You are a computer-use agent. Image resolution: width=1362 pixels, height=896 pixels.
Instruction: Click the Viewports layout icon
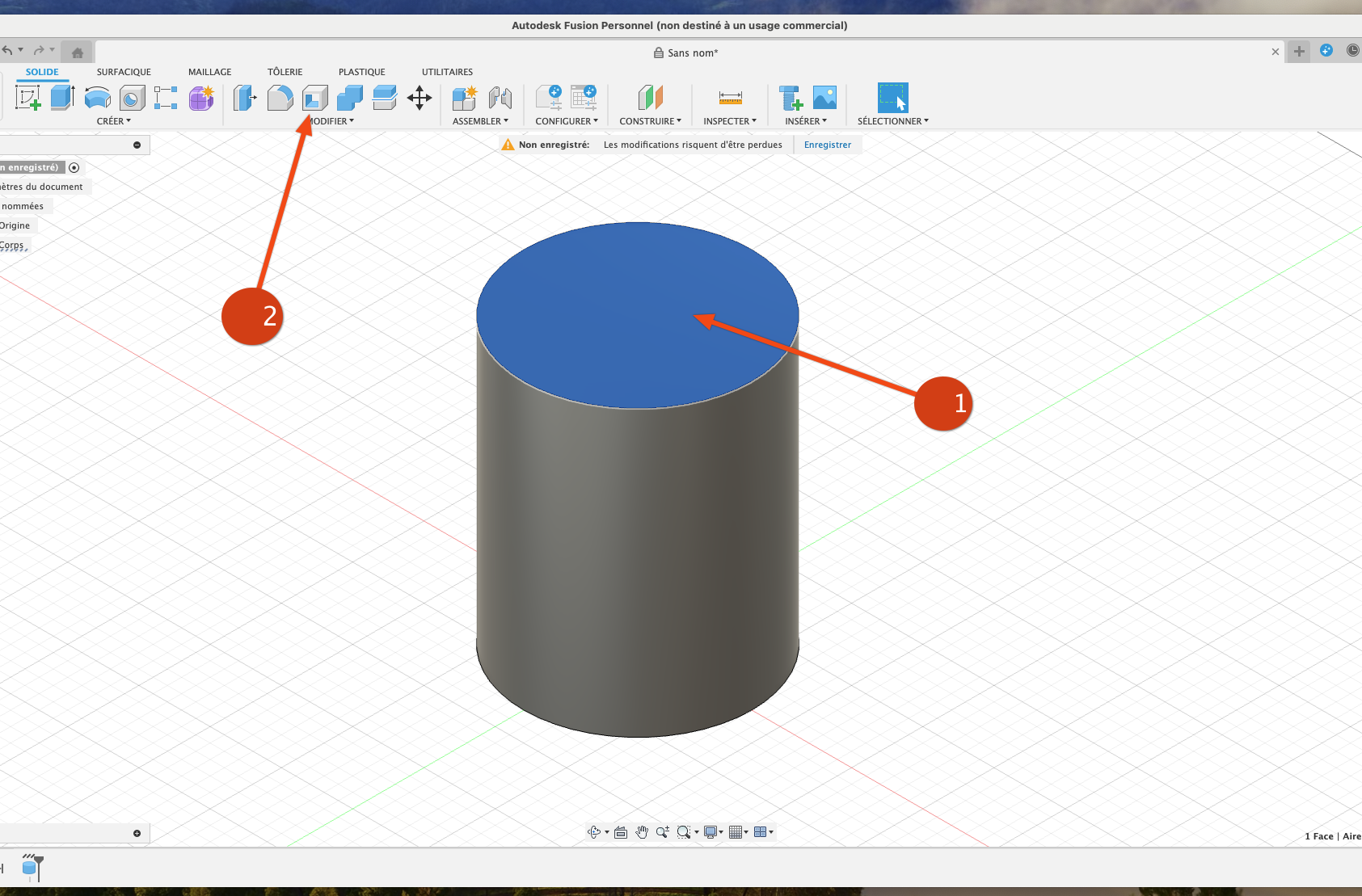pyautogui.click(x=761, y=832)
